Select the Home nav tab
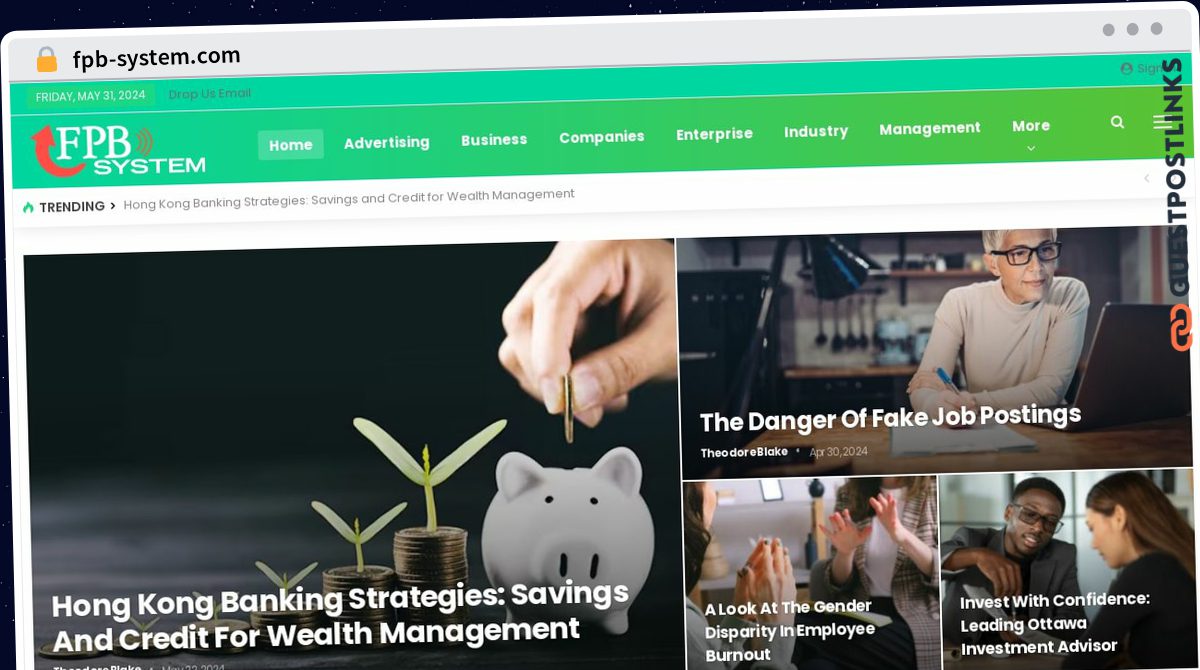 pyautogui.click(x=291, y=145)
